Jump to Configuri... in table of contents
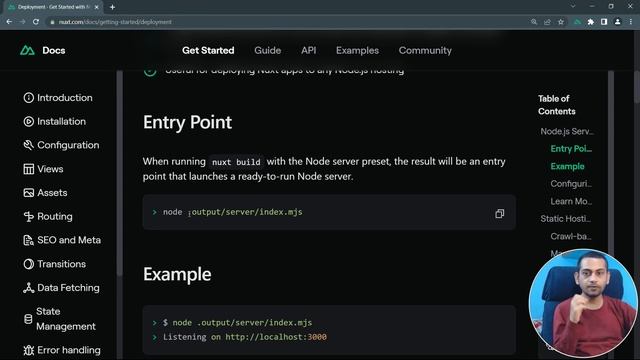Viewport: 640px width, 360px height. pos(571,184)
